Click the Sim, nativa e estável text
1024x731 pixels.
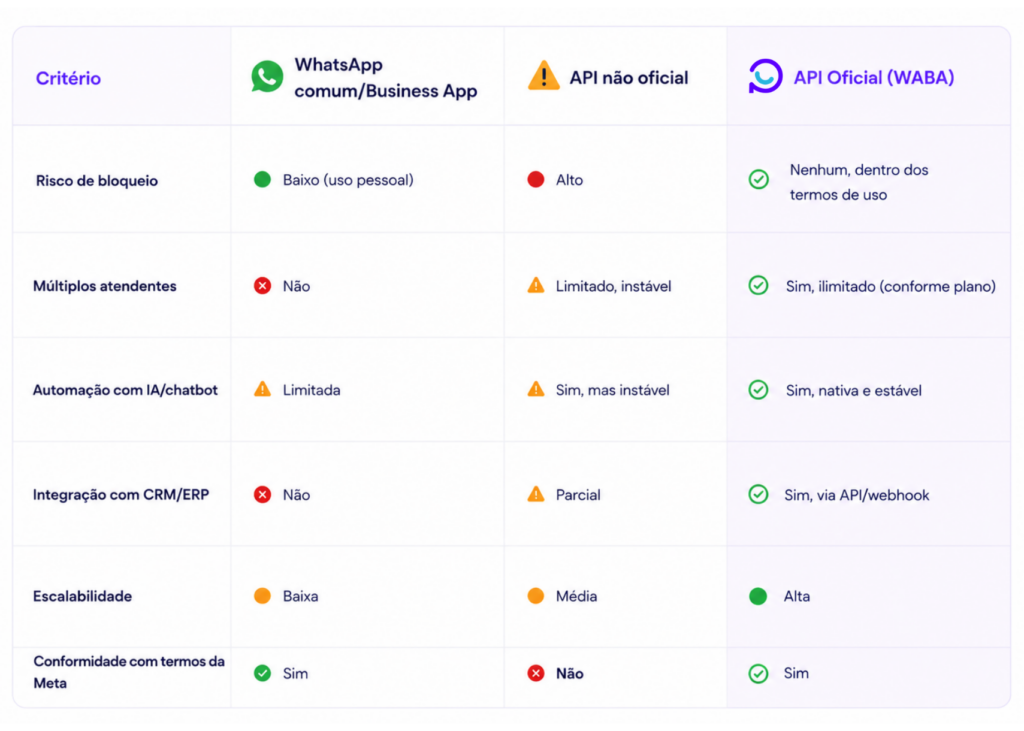click(x=854, y=391)
